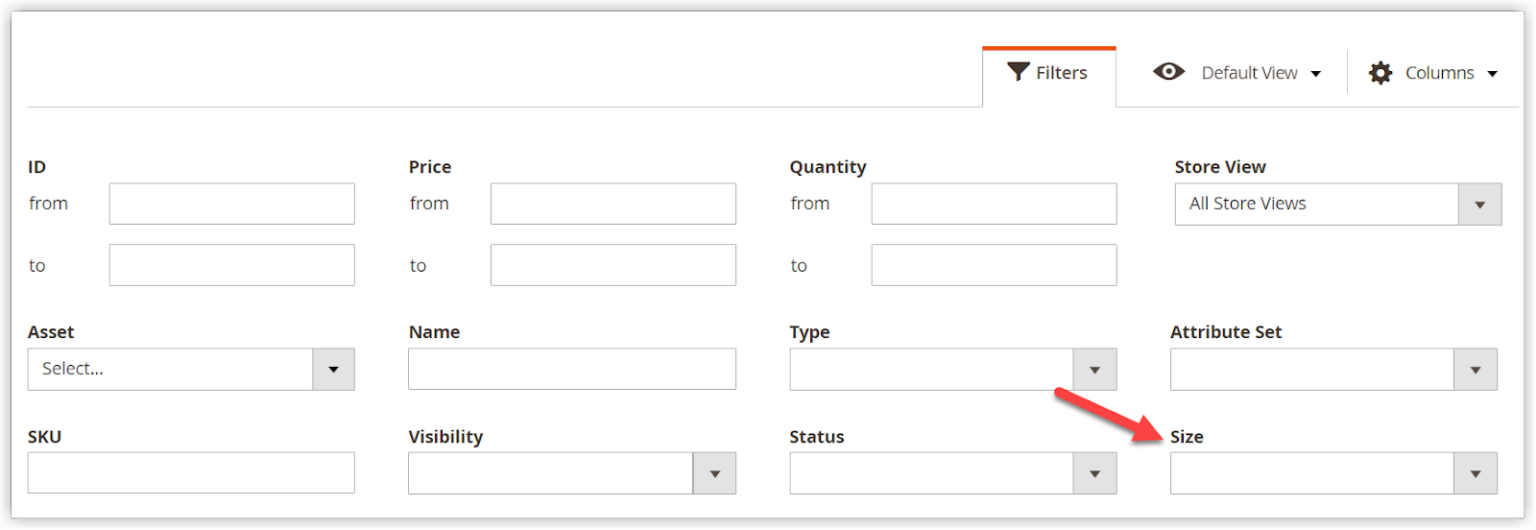This screenshot has height=530, width=1536.
Task: Click the gear icon for Columns
Action: pos(1380,73)
